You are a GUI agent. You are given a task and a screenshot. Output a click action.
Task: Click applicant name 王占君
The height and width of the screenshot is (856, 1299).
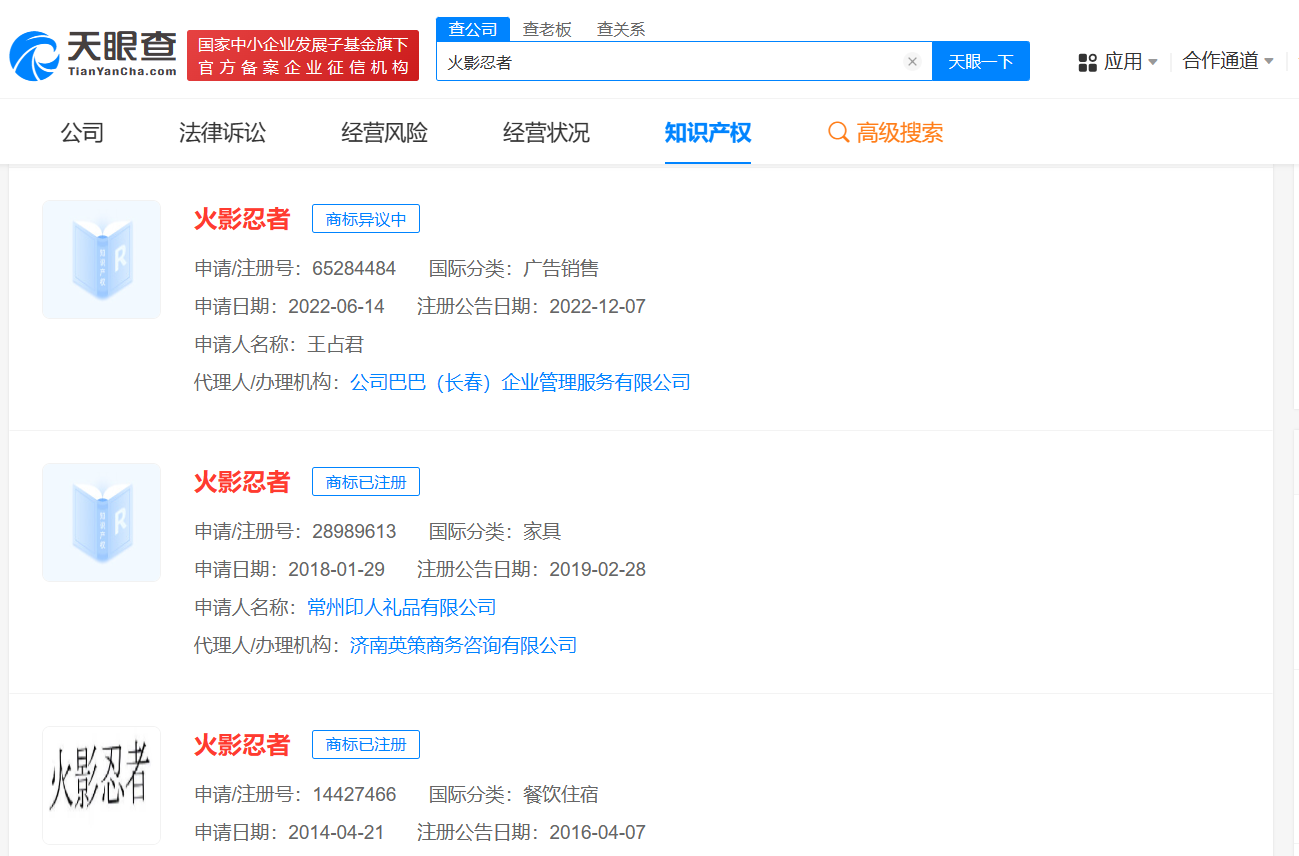335,344
